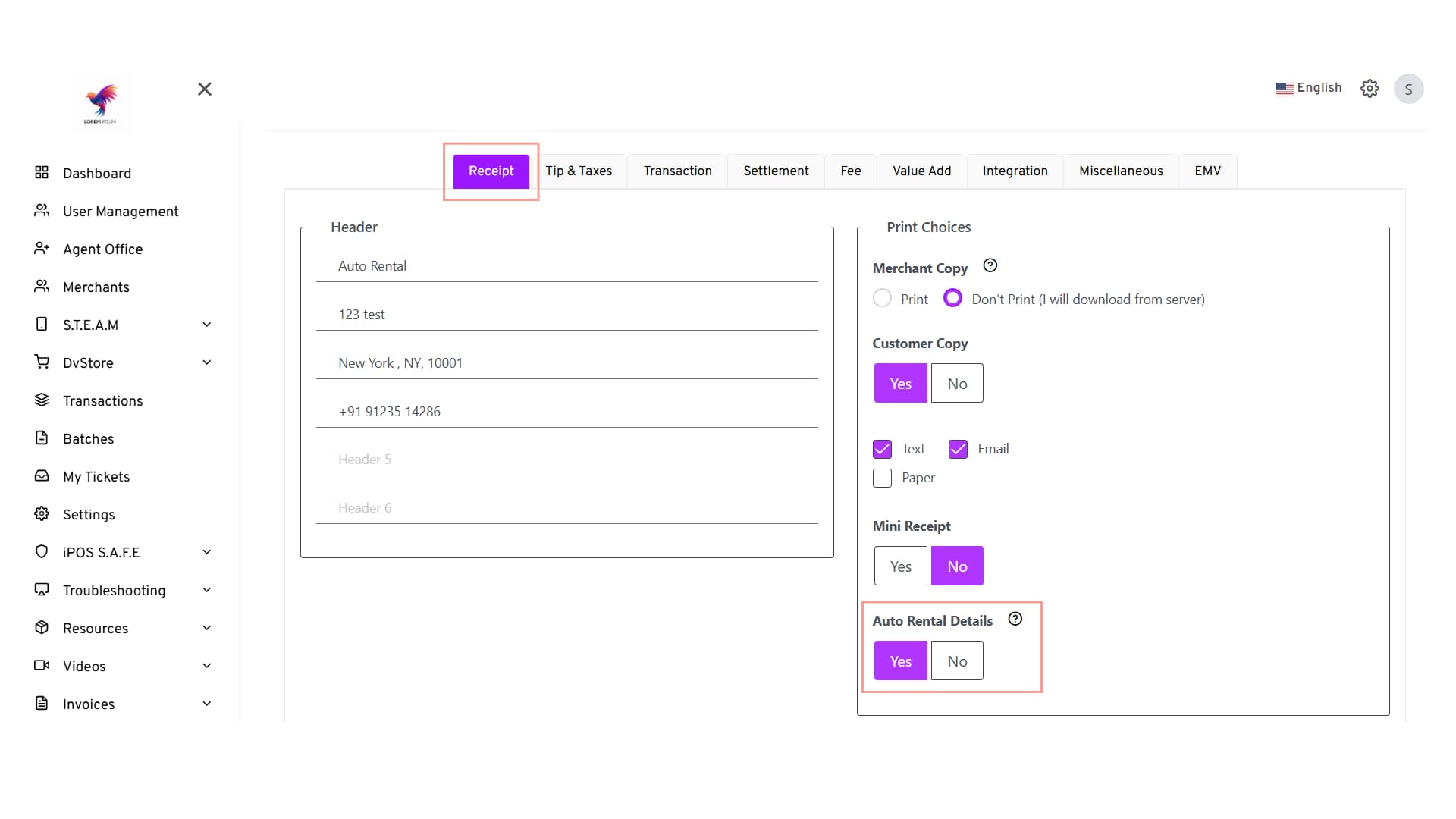This screenshot has height=819, width=1456.
Task: Edit the Auto Rental header field
Action: click(566, 266)
